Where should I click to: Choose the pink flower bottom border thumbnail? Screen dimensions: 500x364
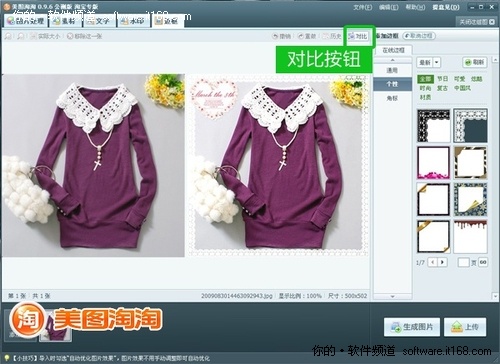433,163
